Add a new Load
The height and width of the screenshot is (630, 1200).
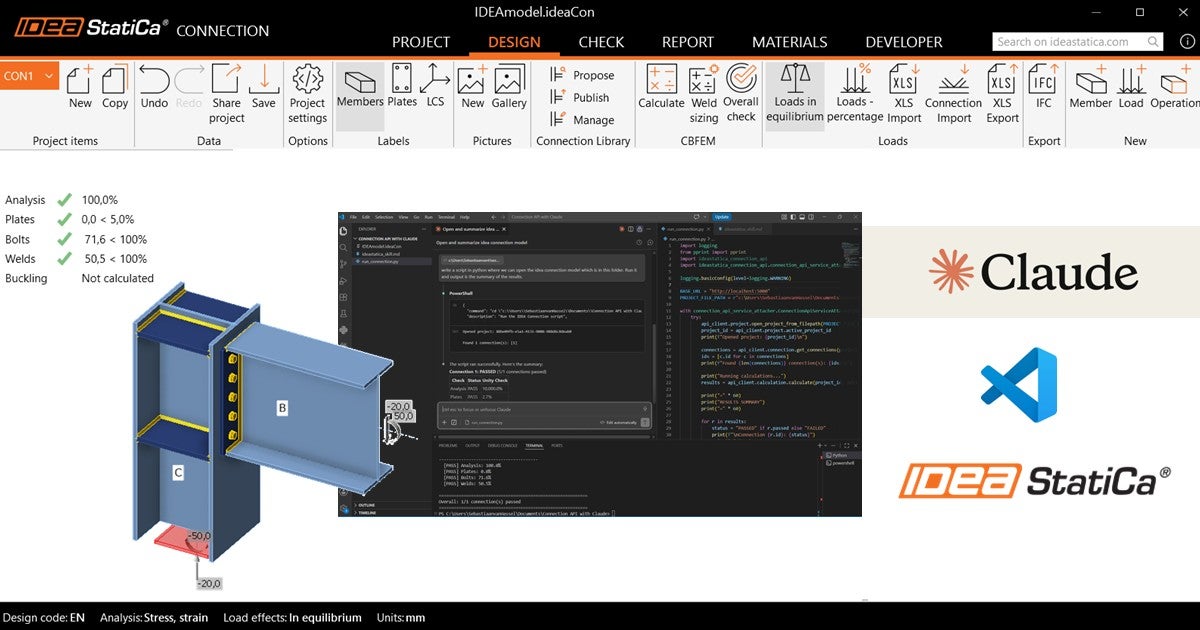point(1131,87)
